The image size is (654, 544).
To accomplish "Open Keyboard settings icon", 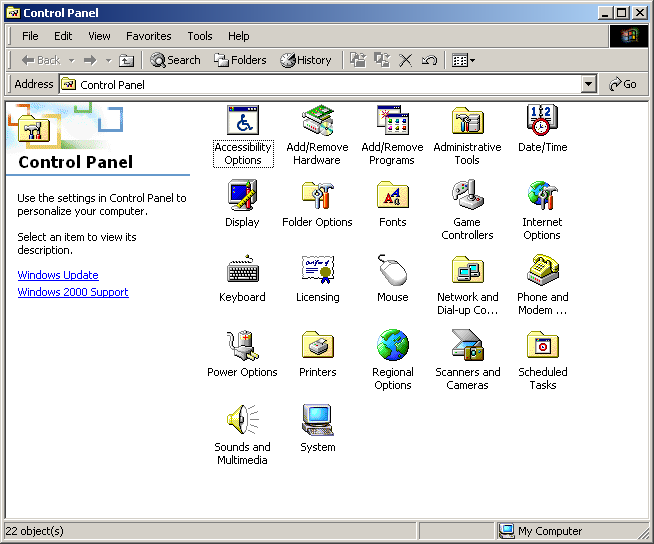I will pyautogui.click(x=243, y=270).
